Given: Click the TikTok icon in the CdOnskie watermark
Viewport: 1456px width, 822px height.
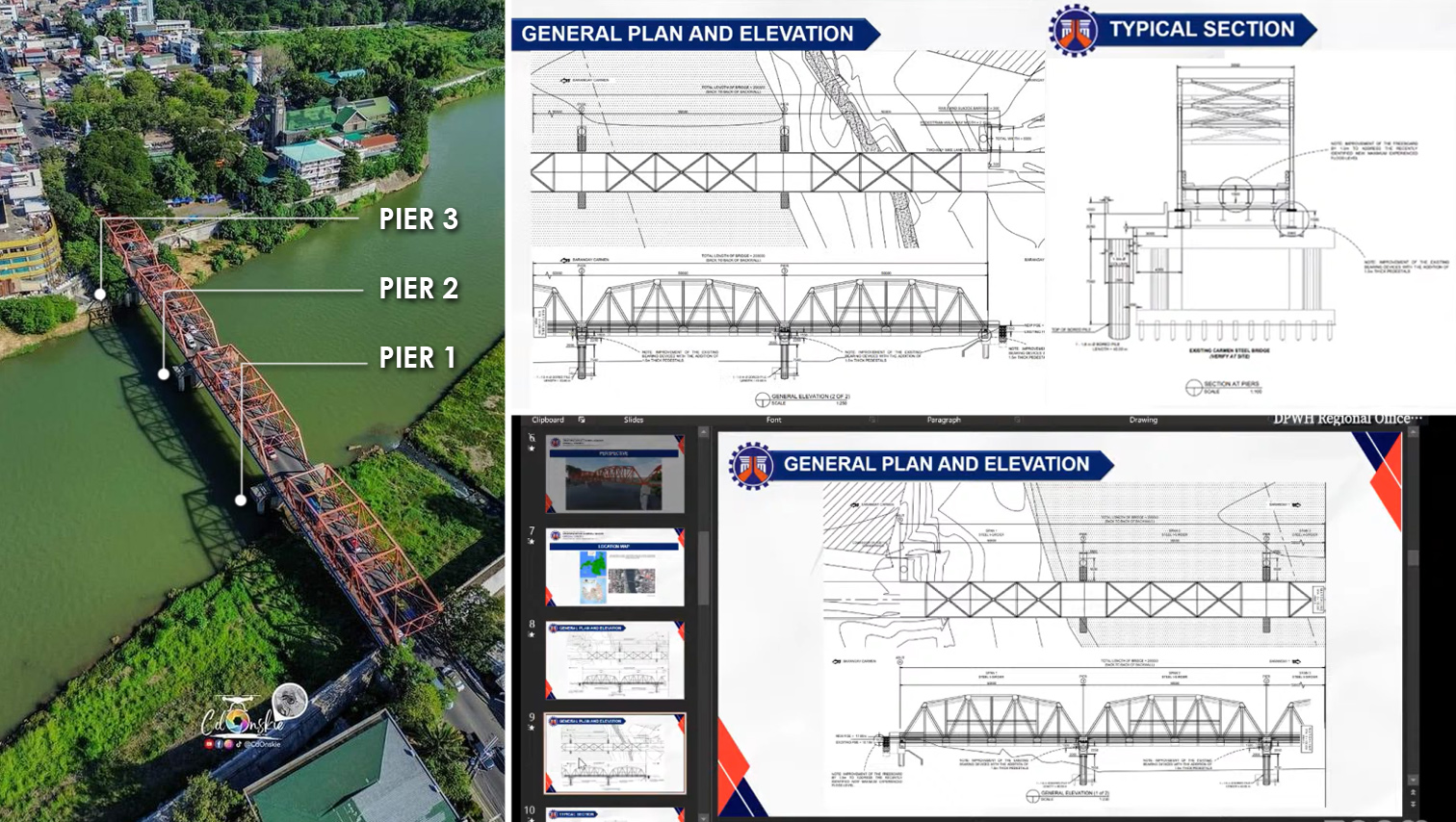Looking at the screenshot, I should point(239,744).
